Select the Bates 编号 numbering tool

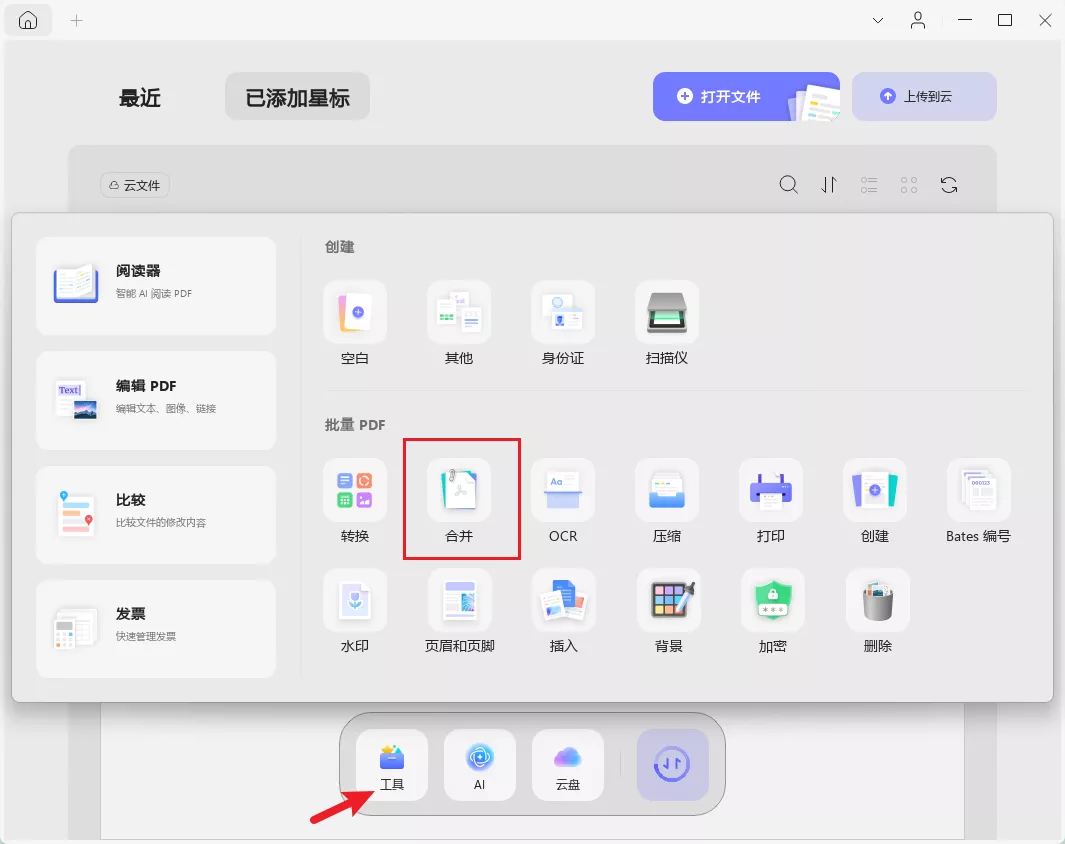click(x=978, y=500)
